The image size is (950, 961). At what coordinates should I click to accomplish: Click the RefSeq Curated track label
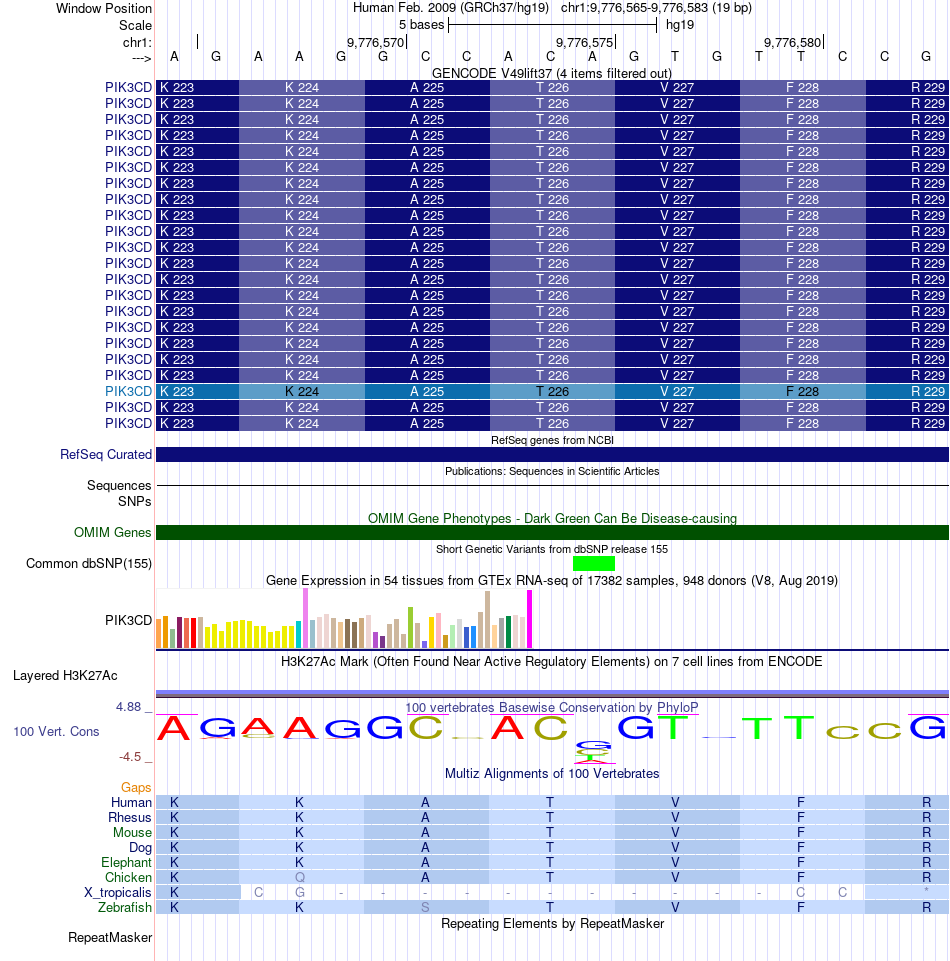coord(106,455)
